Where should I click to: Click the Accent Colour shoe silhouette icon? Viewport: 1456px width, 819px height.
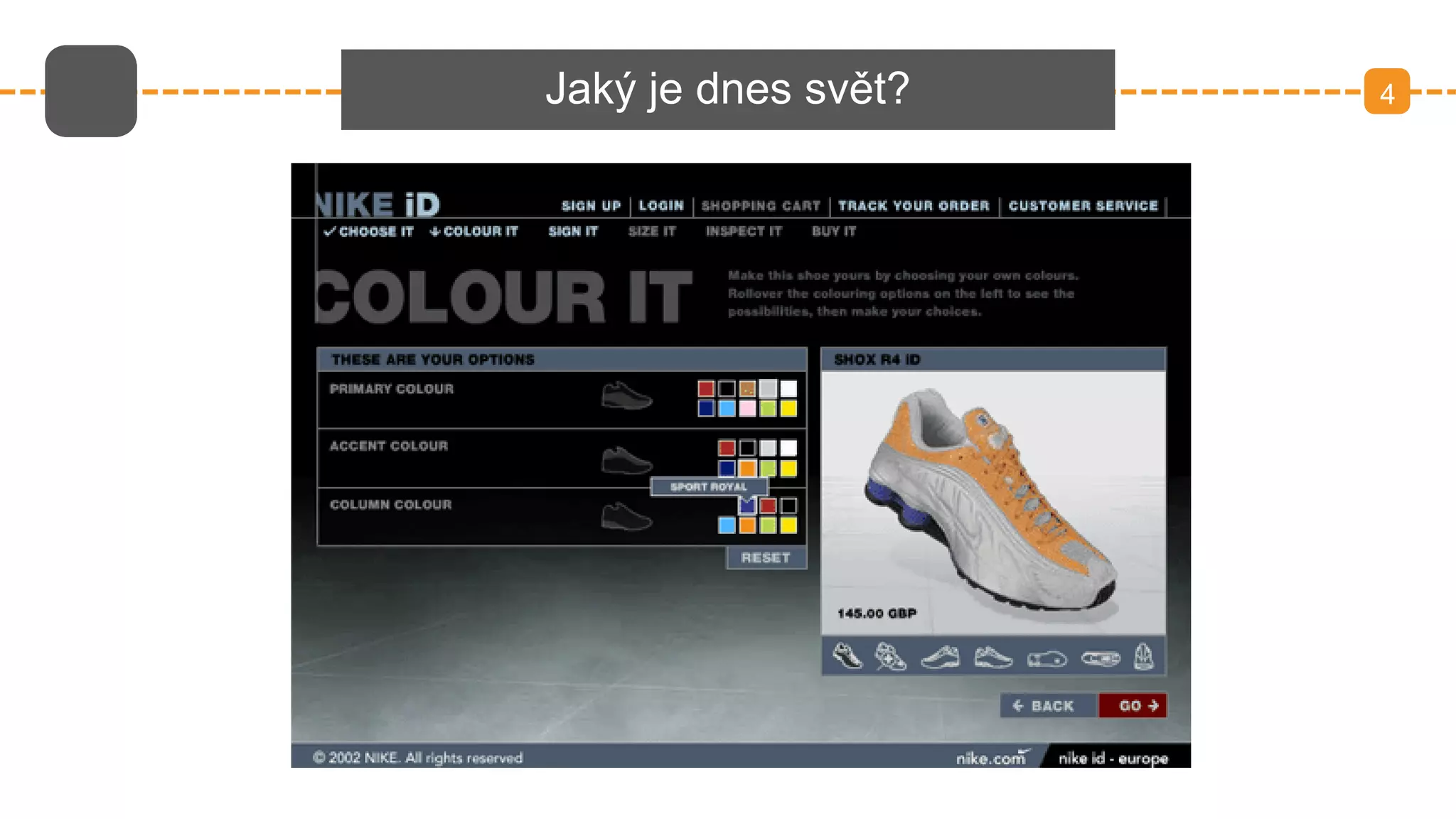coord(626,460)
